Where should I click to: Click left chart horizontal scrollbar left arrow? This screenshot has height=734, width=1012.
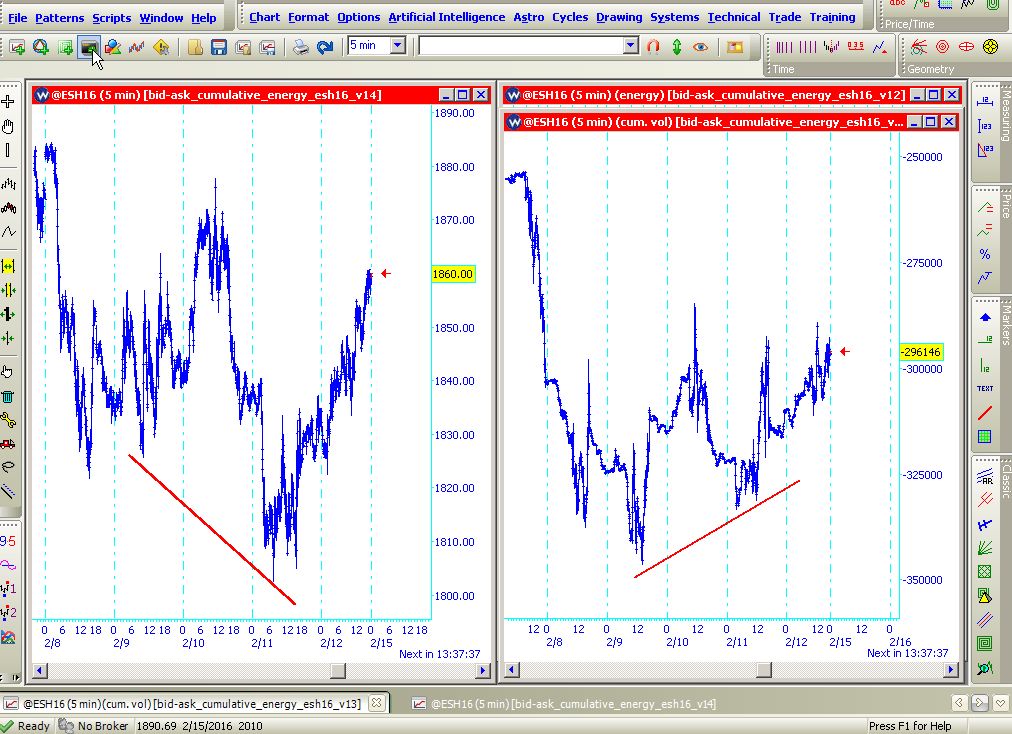pos(39,671)
